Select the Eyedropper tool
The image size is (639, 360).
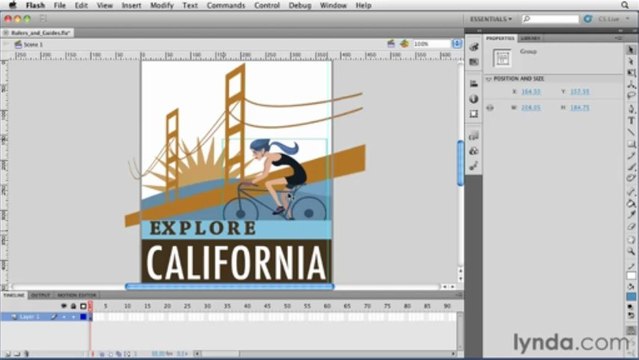[x=631, y=215]
